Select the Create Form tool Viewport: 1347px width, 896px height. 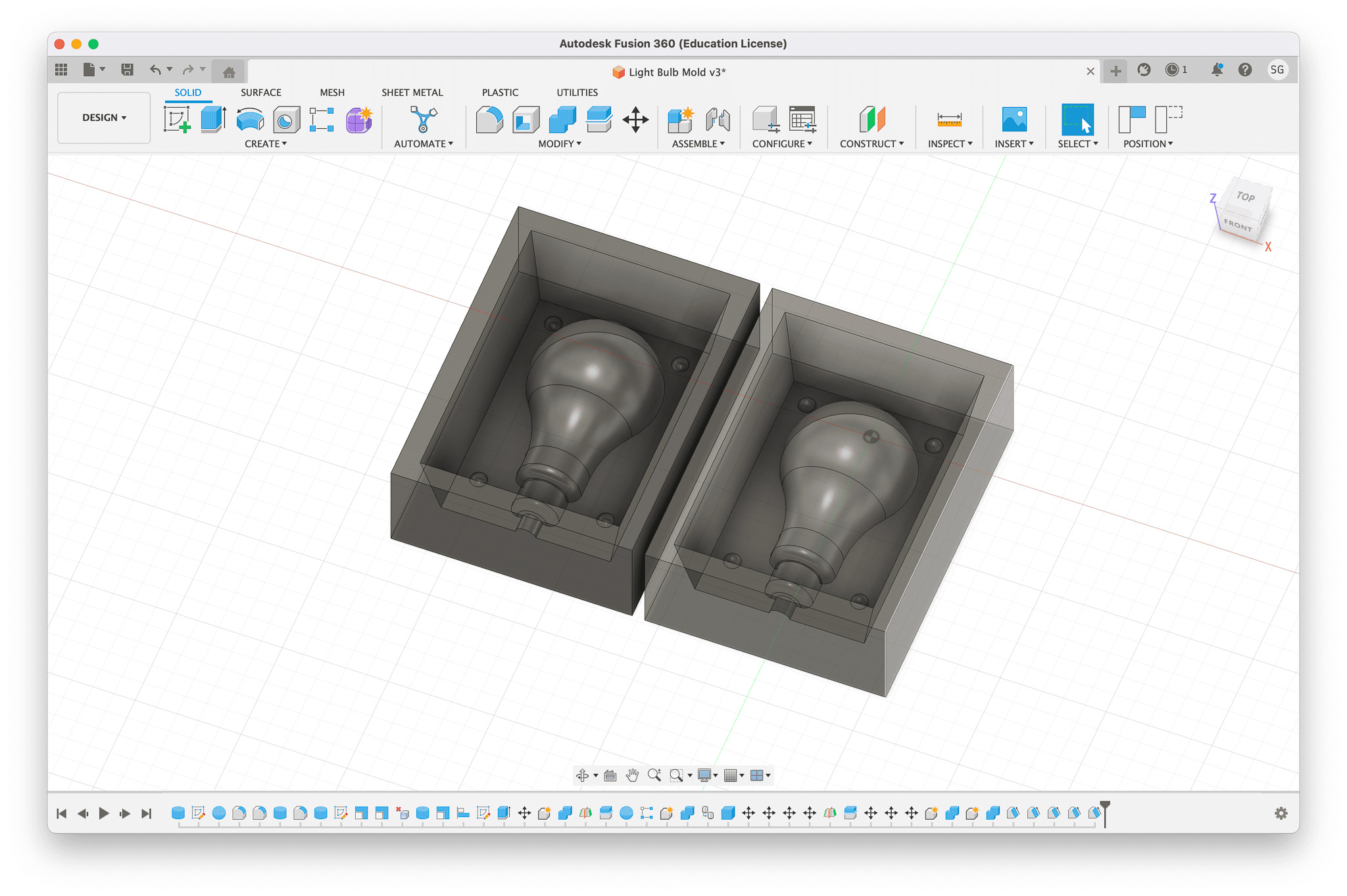[359, 120]
